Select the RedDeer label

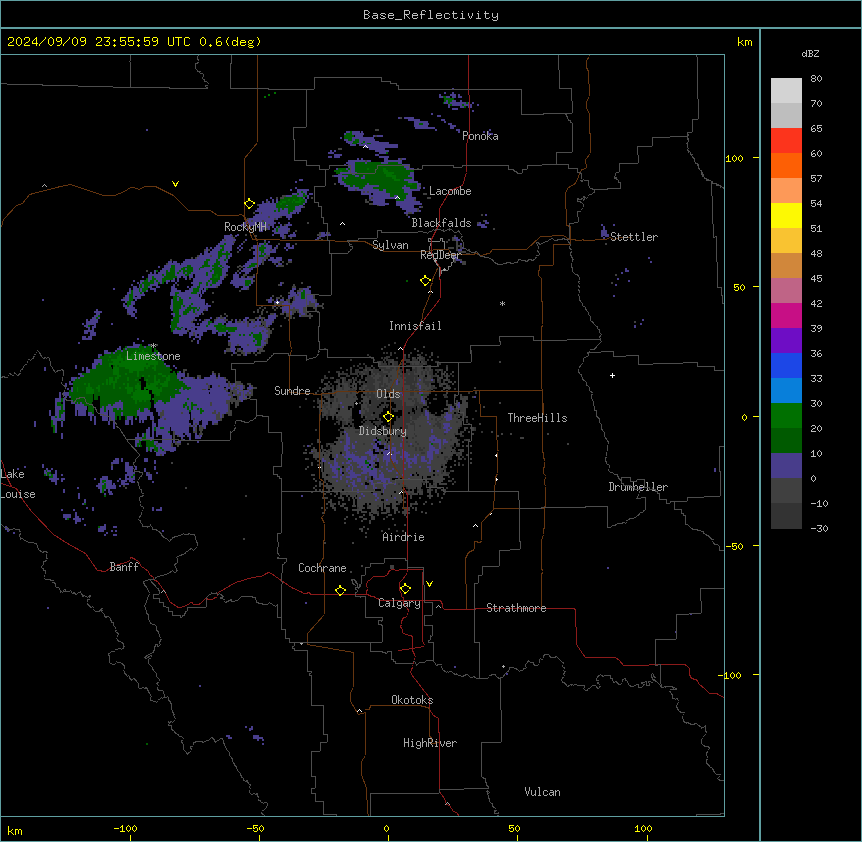[440, 255]
